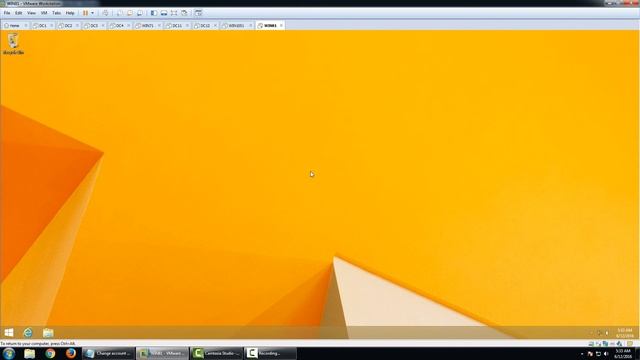Enter full screen mode via toolbar icon
This screenshot has height=360, width=640.
[174, 13]
